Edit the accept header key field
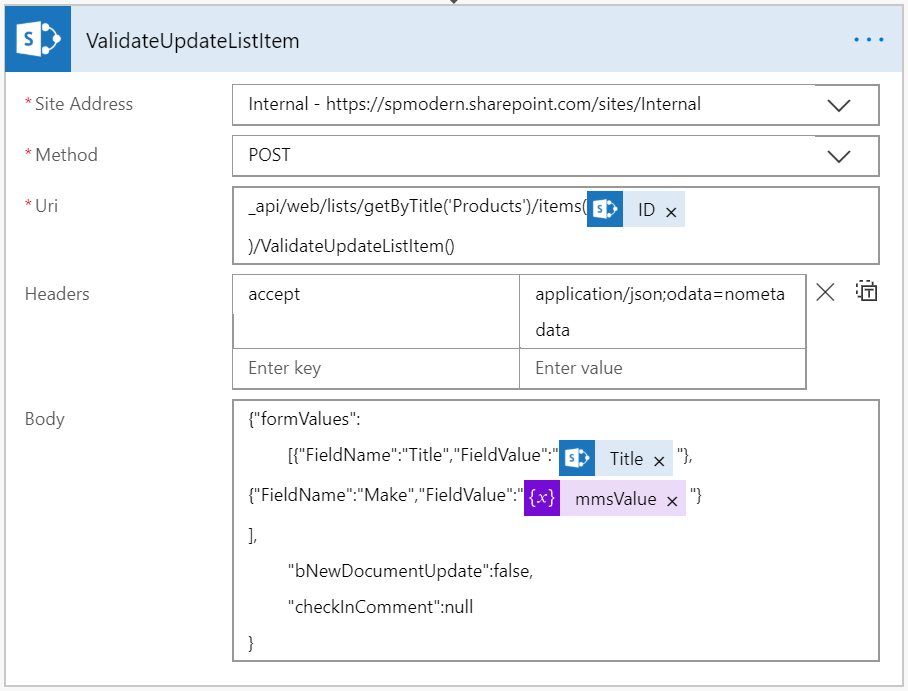Viewport: 908px width, 691px height. point(376,312)
